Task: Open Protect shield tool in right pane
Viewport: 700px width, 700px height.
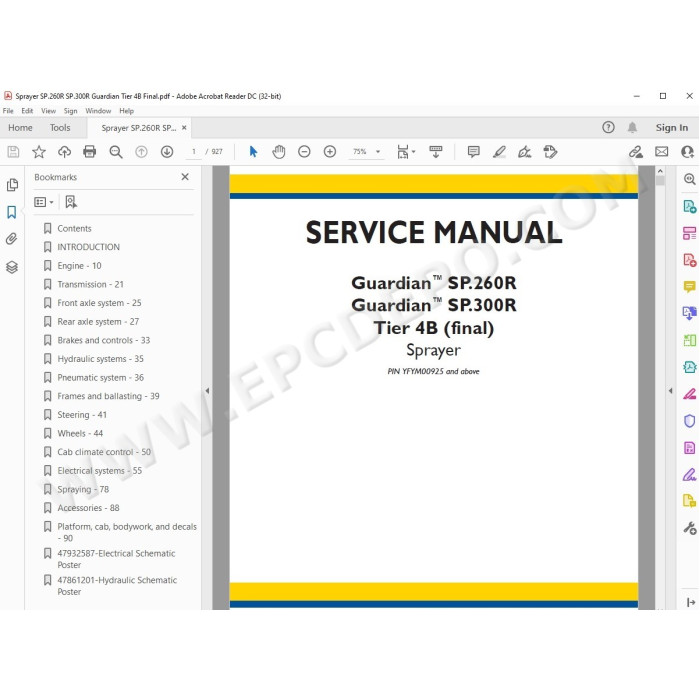Action: click(x=690, y=421)
